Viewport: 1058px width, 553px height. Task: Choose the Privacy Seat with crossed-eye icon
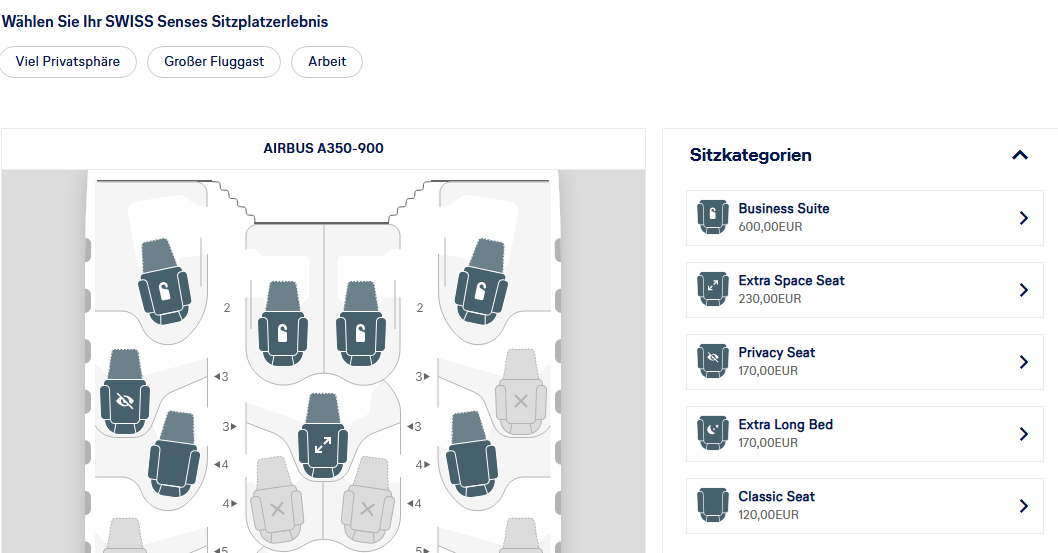125,392
